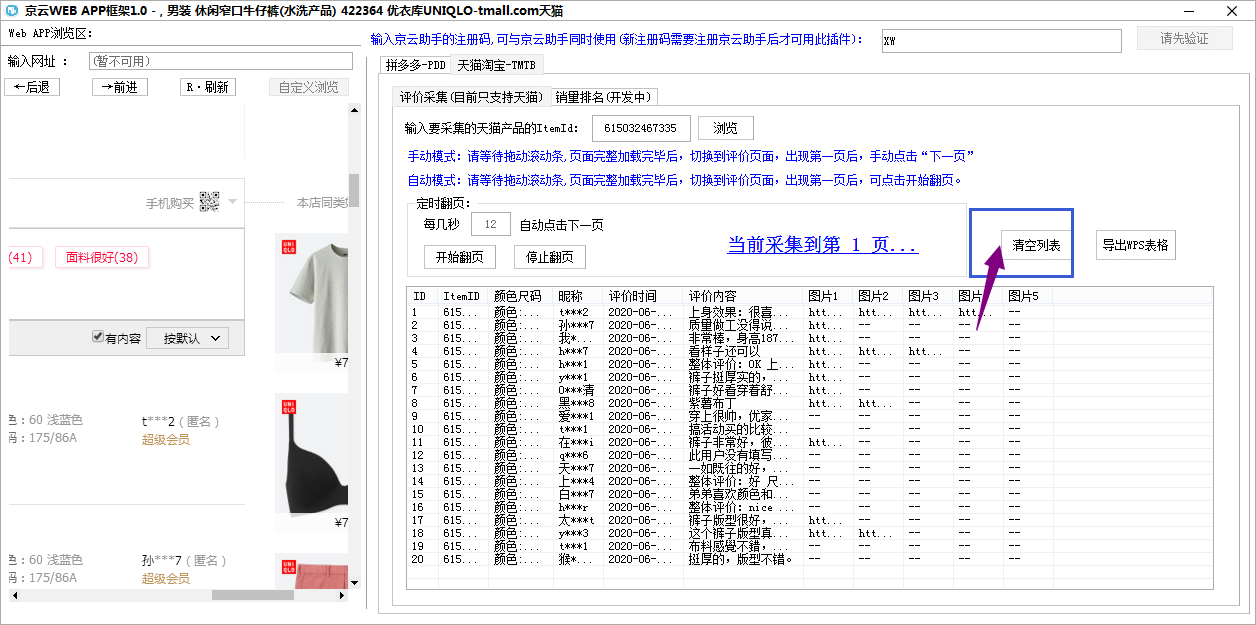The height and width of the screenshot is (625, 1256).
Task: Click the horizontal scrollbar left arrow
Action: pyautogui.click(x=14, y=594)
